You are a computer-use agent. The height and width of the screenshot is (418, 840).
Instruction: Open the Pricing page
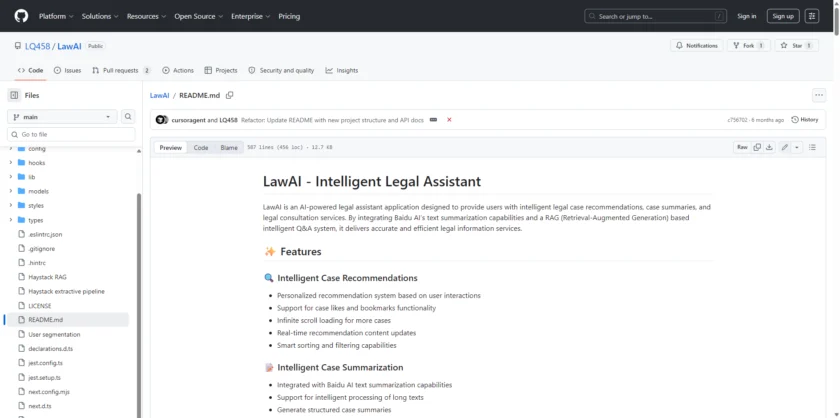tap(289, 17)
